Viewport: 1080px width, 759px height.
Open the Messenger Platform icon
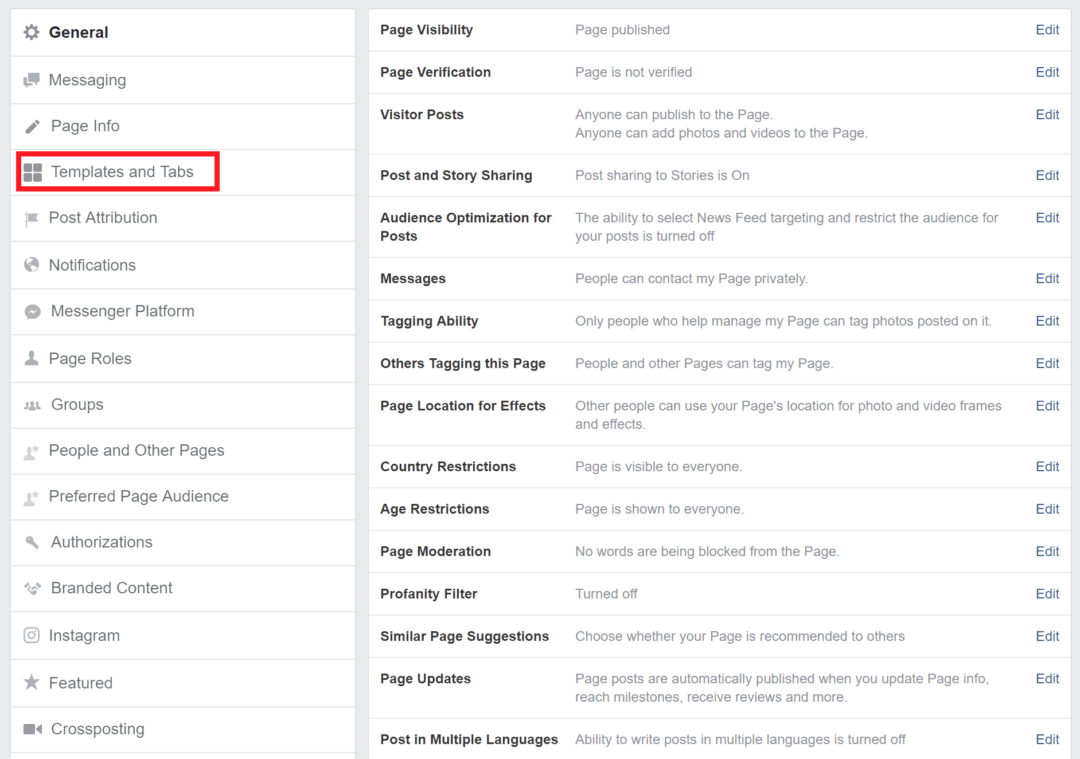[x=31, y=311]
